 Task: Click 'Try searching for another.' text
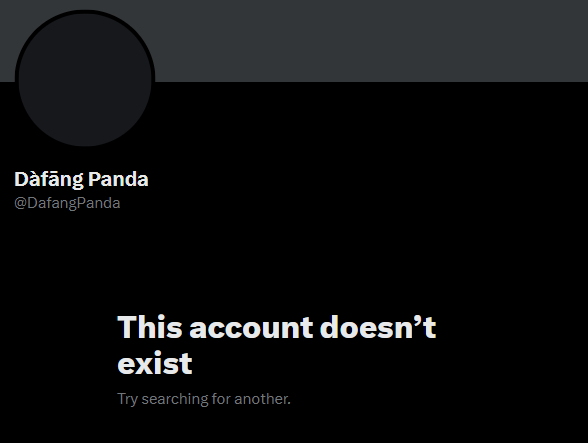point(204,399)
